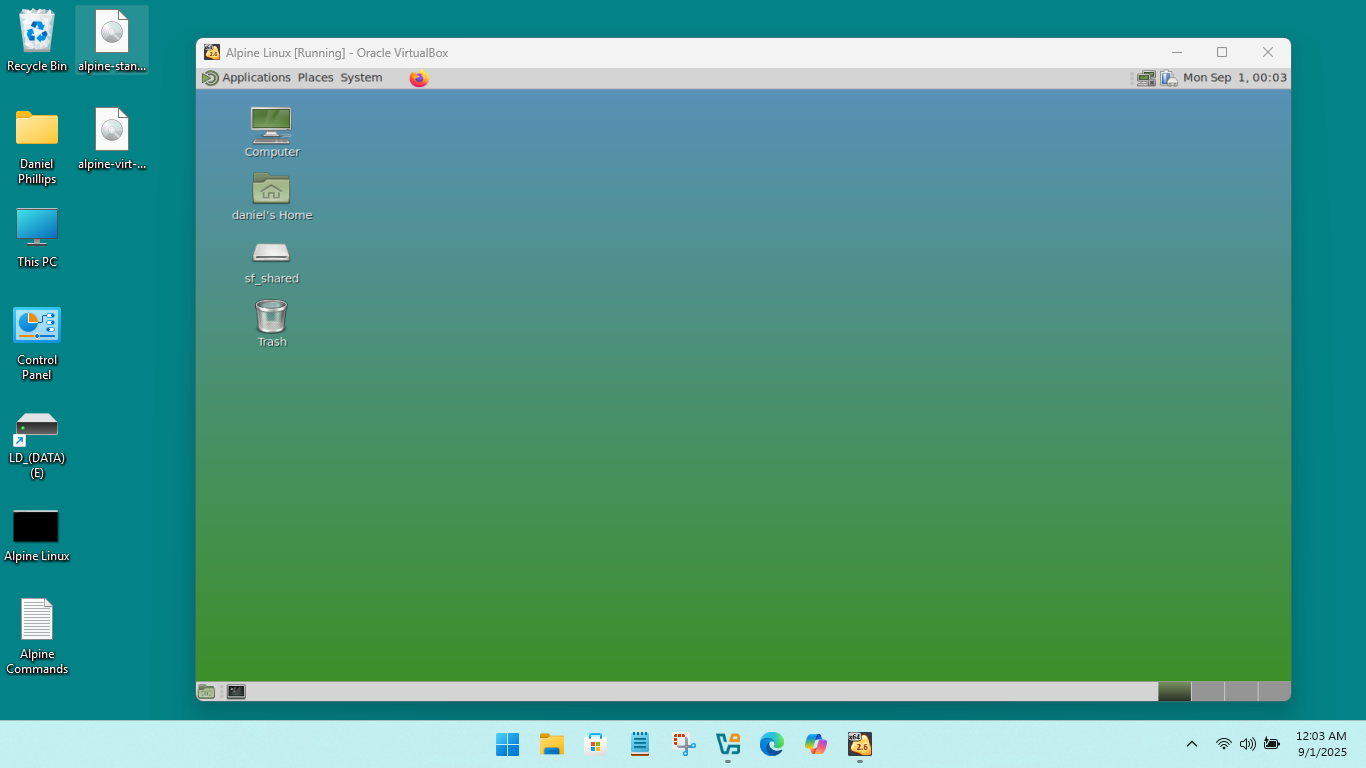Screen dimensions: 1366x768
Task: Click the volume speaker tray icon
Action: coord(1248,744)
